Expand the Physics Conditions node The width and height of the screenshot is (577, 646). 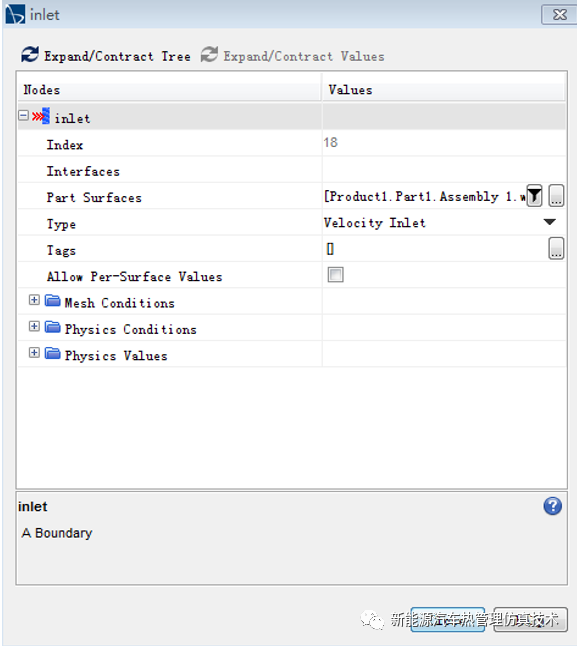[34, 327]
